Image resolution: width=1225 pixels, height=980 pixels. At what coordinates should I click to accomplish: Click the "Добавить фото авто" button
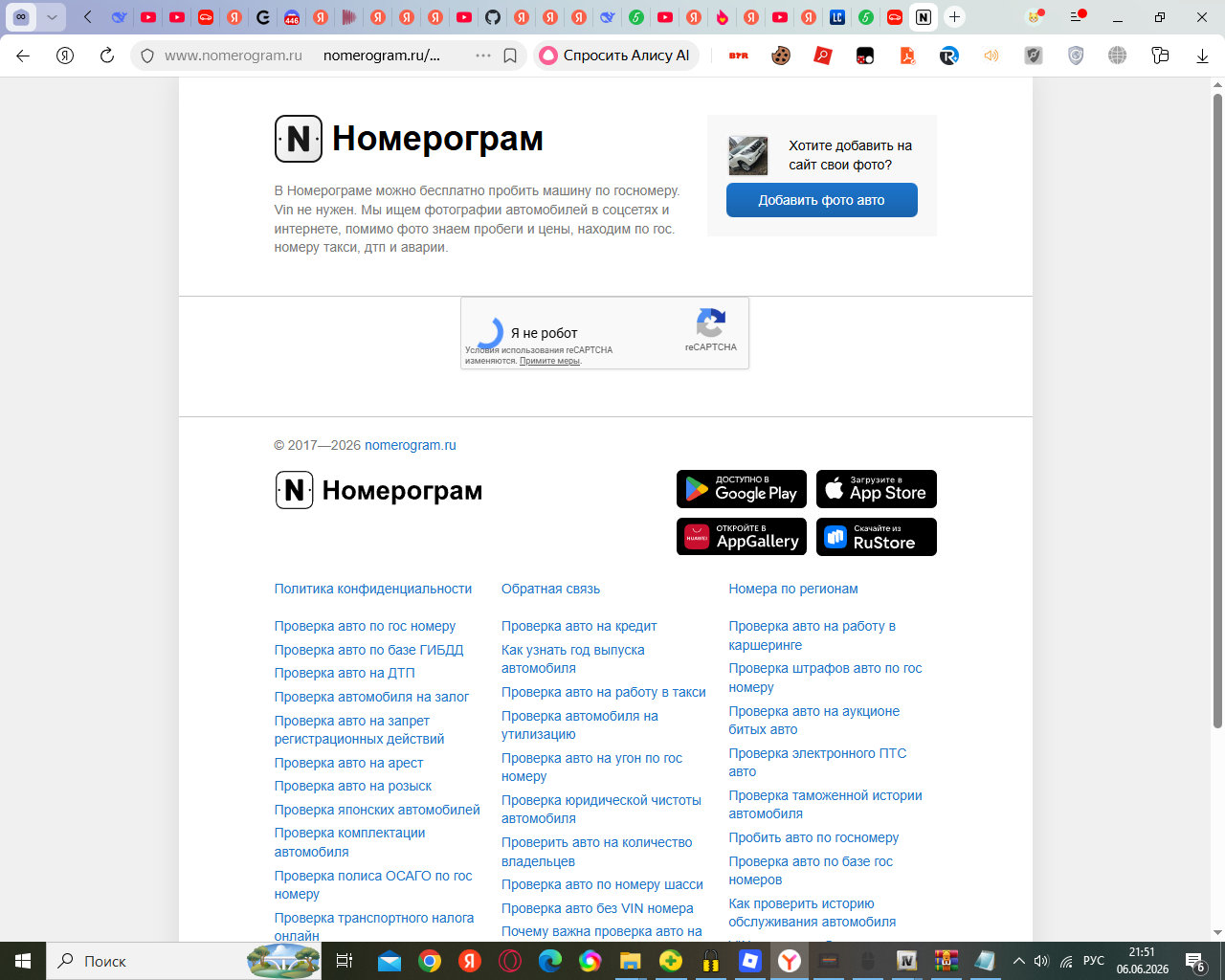point(822,200)
